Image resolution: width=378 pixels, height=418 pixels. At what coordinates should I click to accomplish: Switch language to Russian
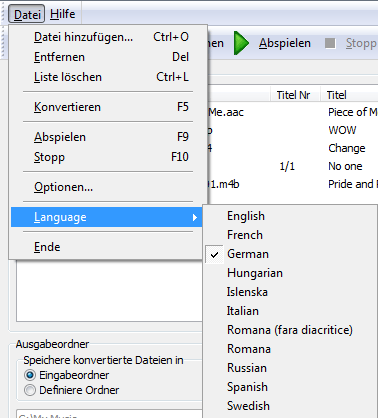click(290, 368)
